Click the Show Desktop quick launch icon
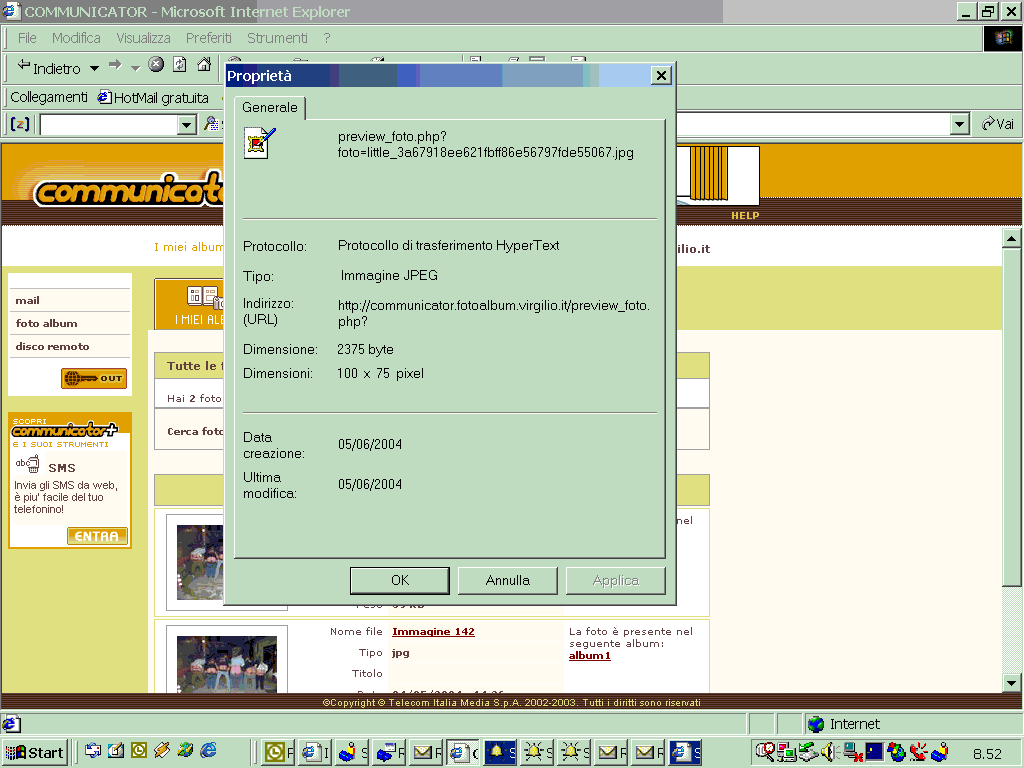This screenshot has height=768, width=1024. (x=116, y=751)
